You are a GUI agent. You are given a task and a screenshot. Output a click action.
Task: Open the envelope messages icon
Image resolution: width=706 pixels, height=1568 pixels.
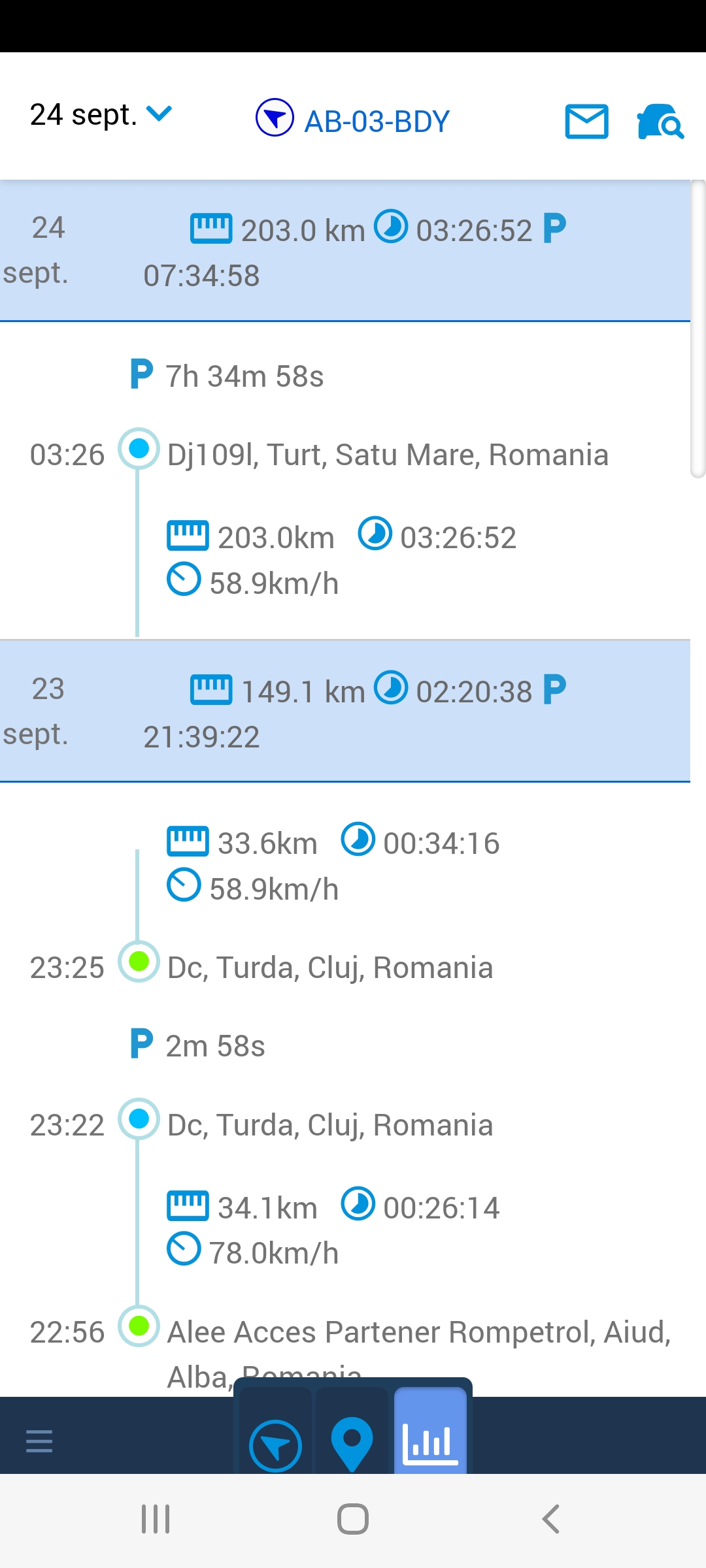[x=586, y=122]
